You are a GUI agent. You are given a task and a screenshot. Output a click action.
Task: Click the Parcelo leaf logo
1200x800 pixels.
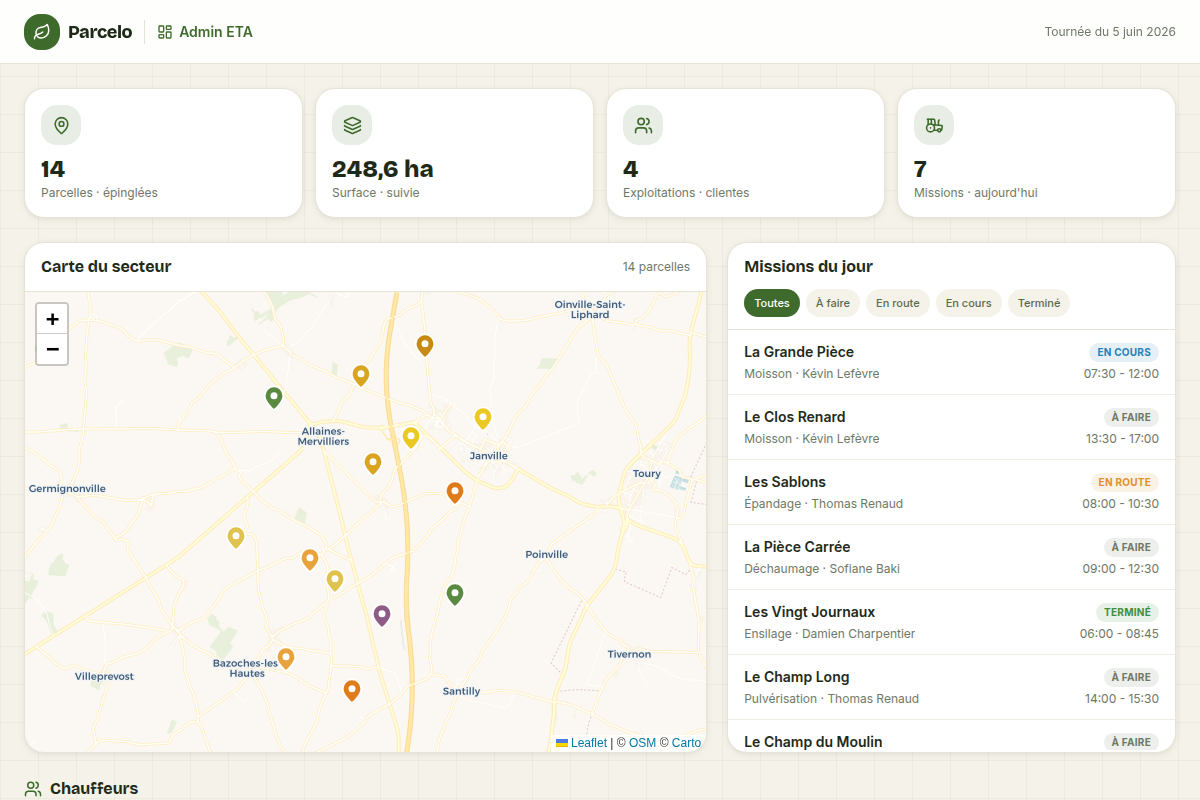tap(42, 32)
